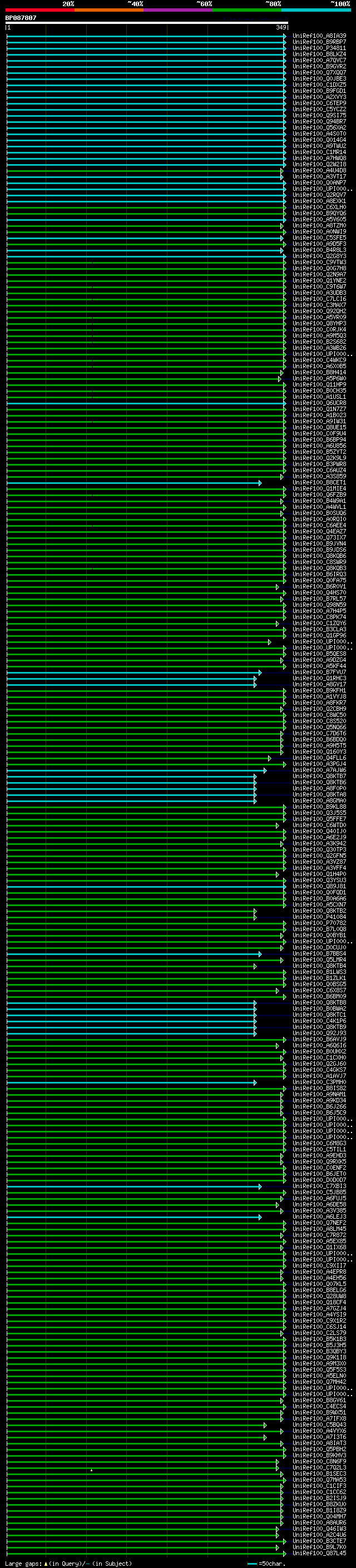The height and width of the screenshot is (1568, 356).
Task: Select the UniRef100_A5P6W0 label
Action: click(319, 379)
